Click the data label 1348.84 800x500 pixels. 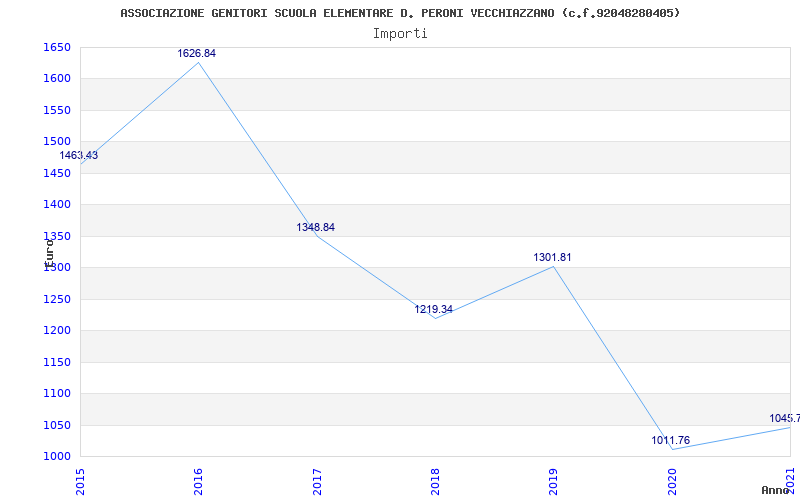tap(315, 227)
